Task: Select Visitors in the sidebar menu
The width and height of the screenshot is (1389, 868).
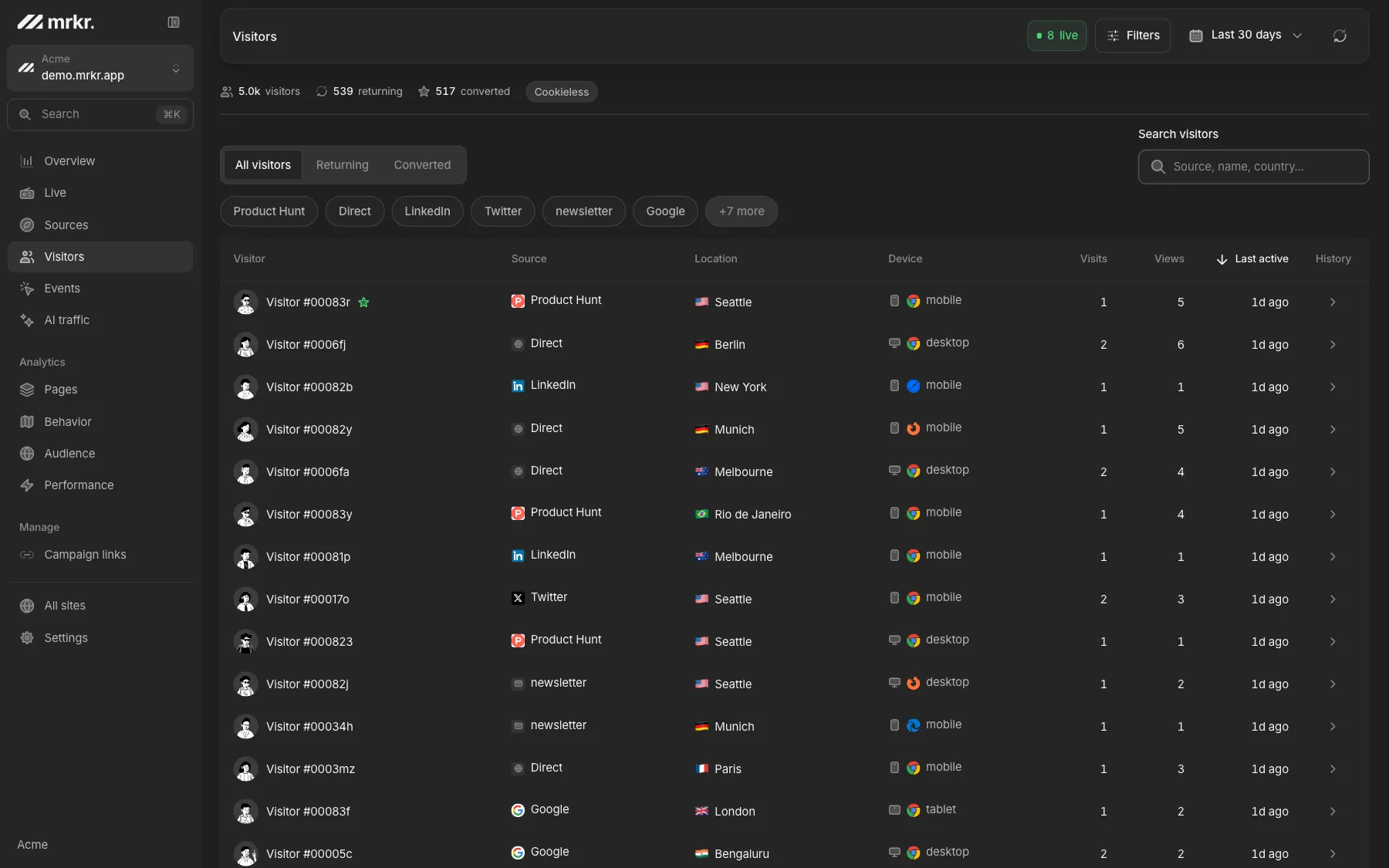Action: click(x=100, y=257)
